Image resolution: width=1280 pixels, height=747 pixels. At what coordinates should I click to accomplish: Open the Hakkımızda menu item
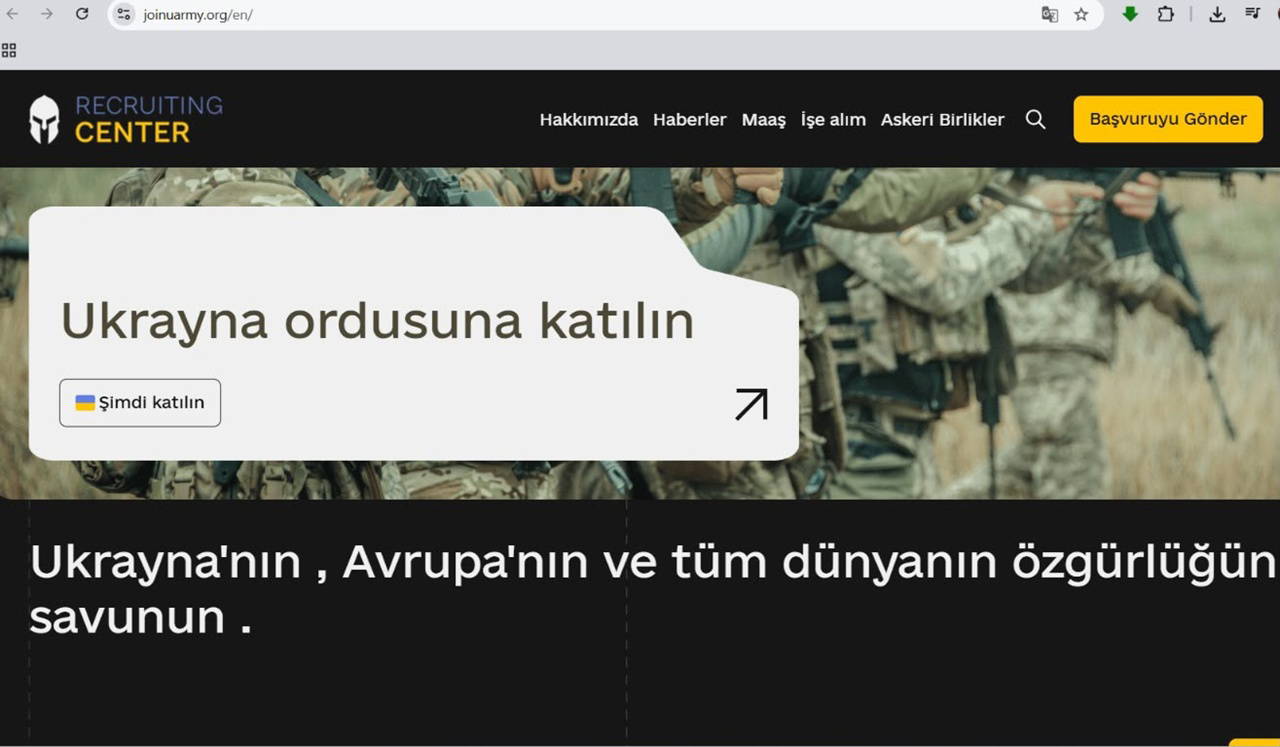[589, 119]
